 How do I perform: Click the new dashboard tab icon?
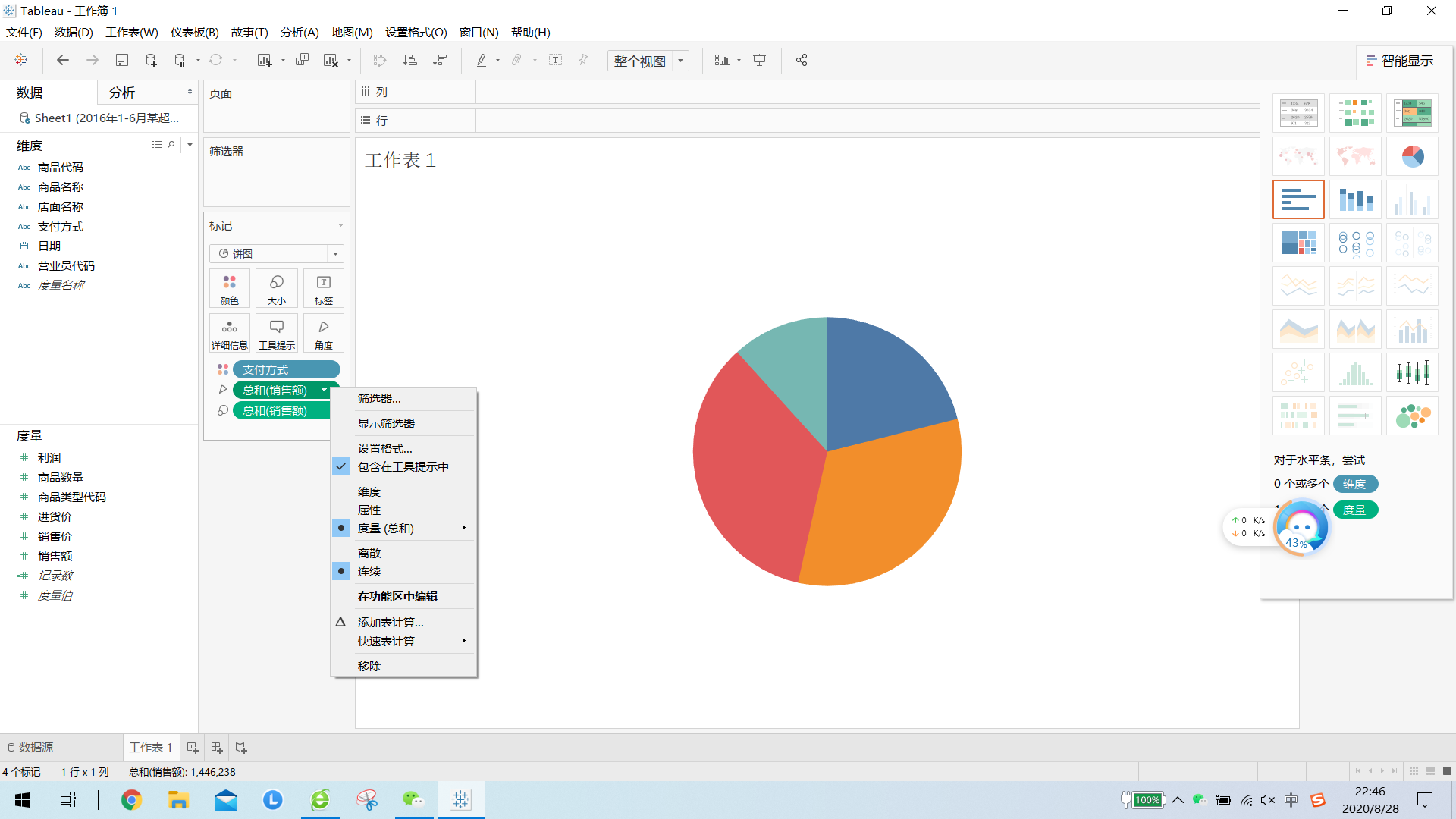point(217,748)
